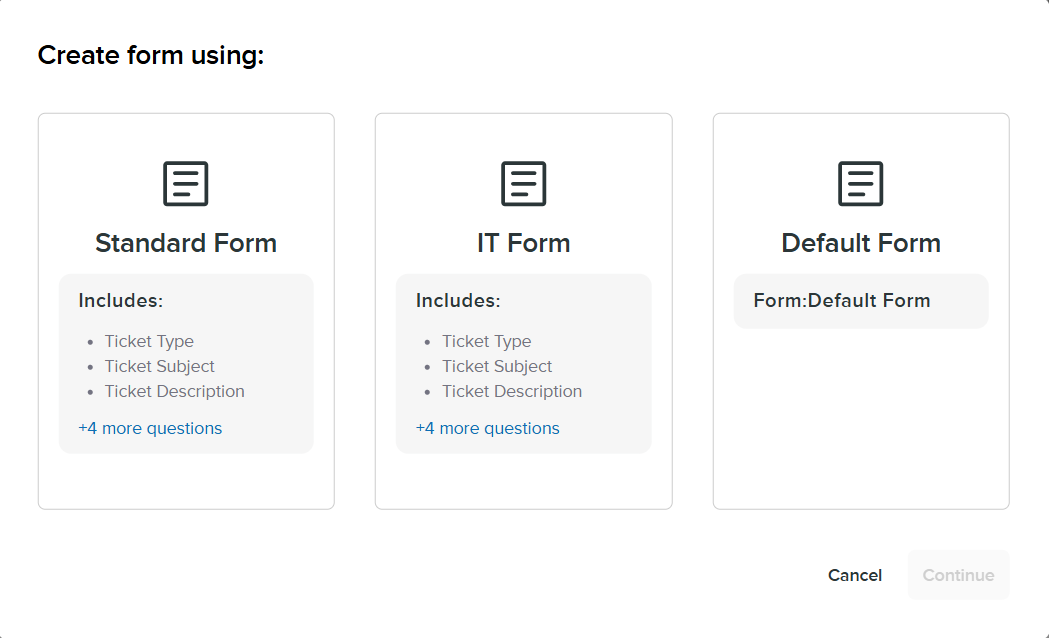Click Ticket Description in IT Form list
The height and width of the screenshot is (638, 1049).
click(512, 391)
